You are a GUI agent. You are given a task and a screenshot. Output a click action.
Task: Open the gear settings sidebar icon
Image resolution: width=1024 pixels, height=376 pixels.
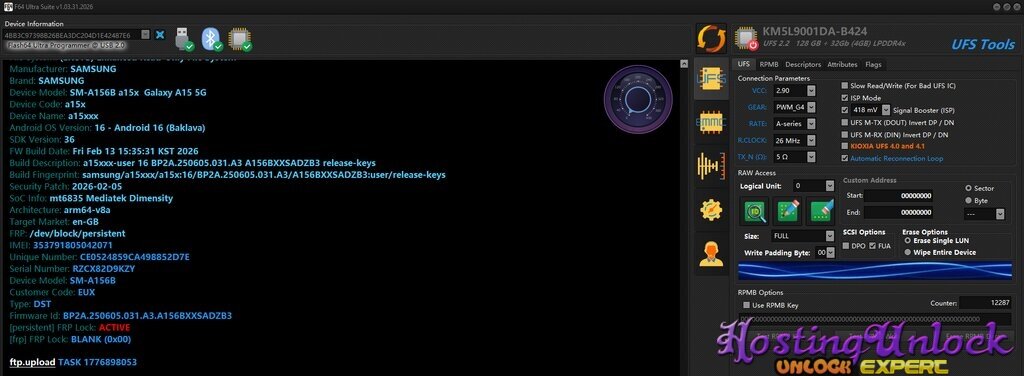click(711, 209)
